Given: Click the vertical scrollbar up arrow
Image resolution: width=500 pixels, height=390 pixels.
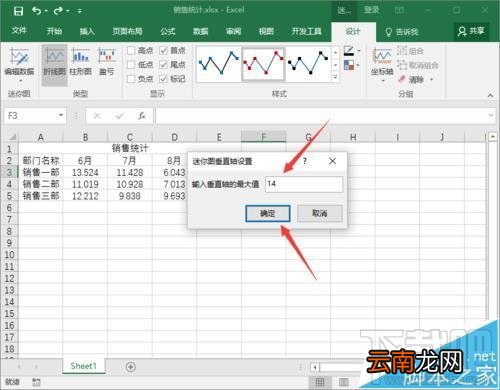Looking at the screenshot, I should point(493,136).
